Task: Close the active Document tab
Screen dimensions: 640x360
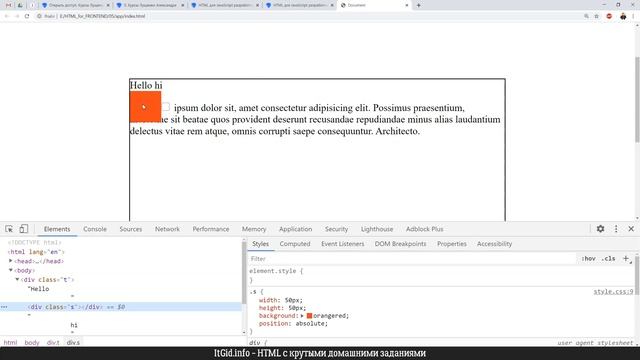Action: (407, 5)
